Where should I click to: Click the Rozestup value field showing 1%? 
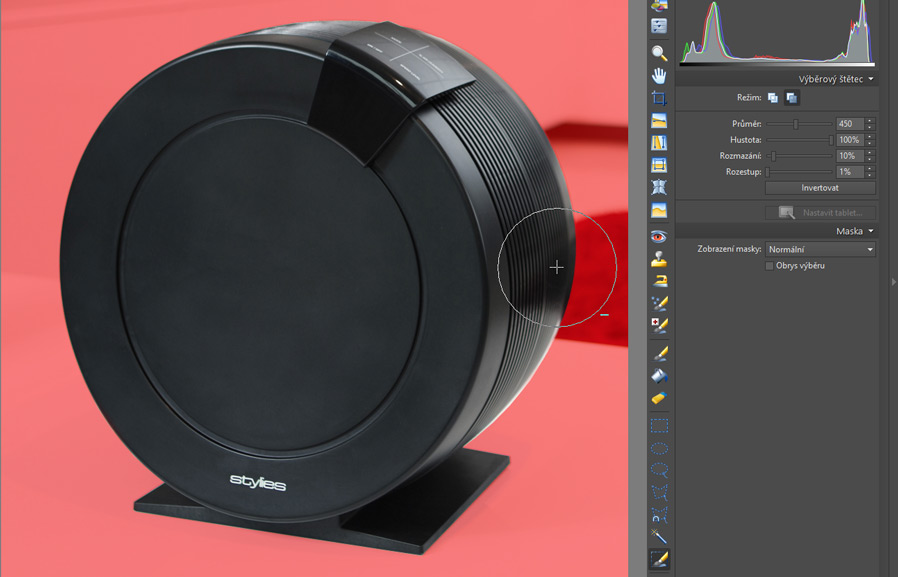pyautogui.click(x=850, y=172)
